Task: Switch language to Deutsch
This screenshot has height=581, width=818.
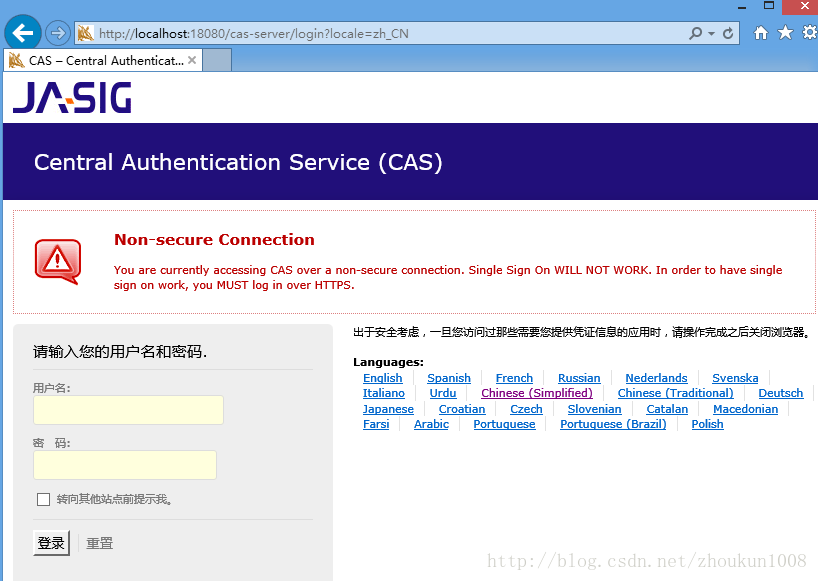Action: pyautogui.click(x=780, y=393)
